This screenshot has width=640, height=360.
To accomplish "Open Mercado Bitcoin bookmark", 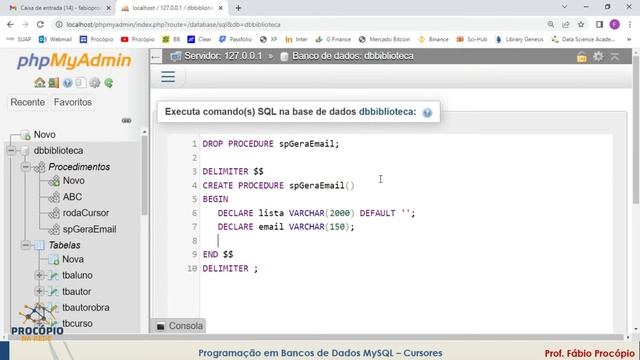I will (384, 39).
